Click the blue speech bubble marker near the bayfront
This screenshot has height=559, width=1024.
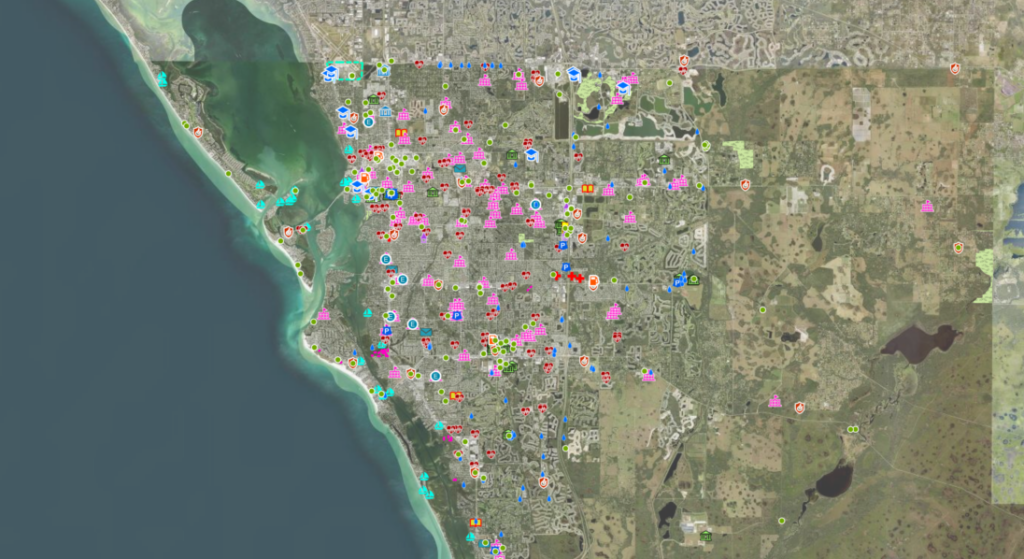pyautogui.click(x=391, y=193)
